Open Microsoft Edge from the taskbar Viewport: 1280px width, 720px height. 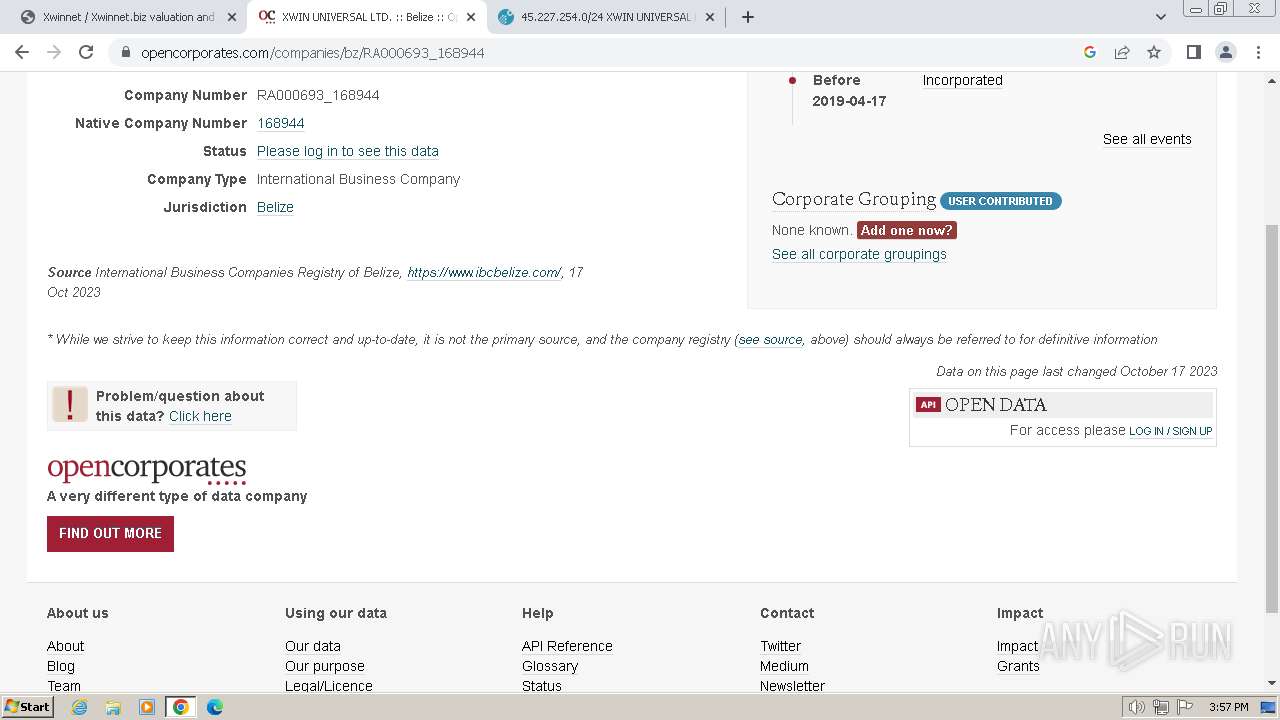point(215,707)
